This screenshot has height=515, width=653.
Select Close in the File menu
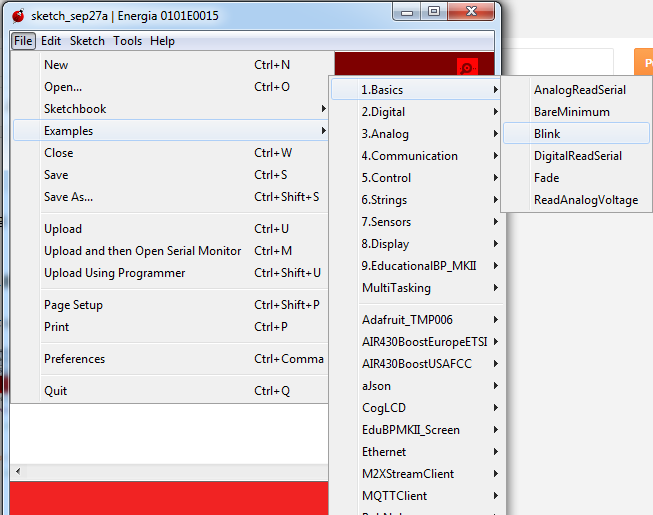[x=171, y=153]
